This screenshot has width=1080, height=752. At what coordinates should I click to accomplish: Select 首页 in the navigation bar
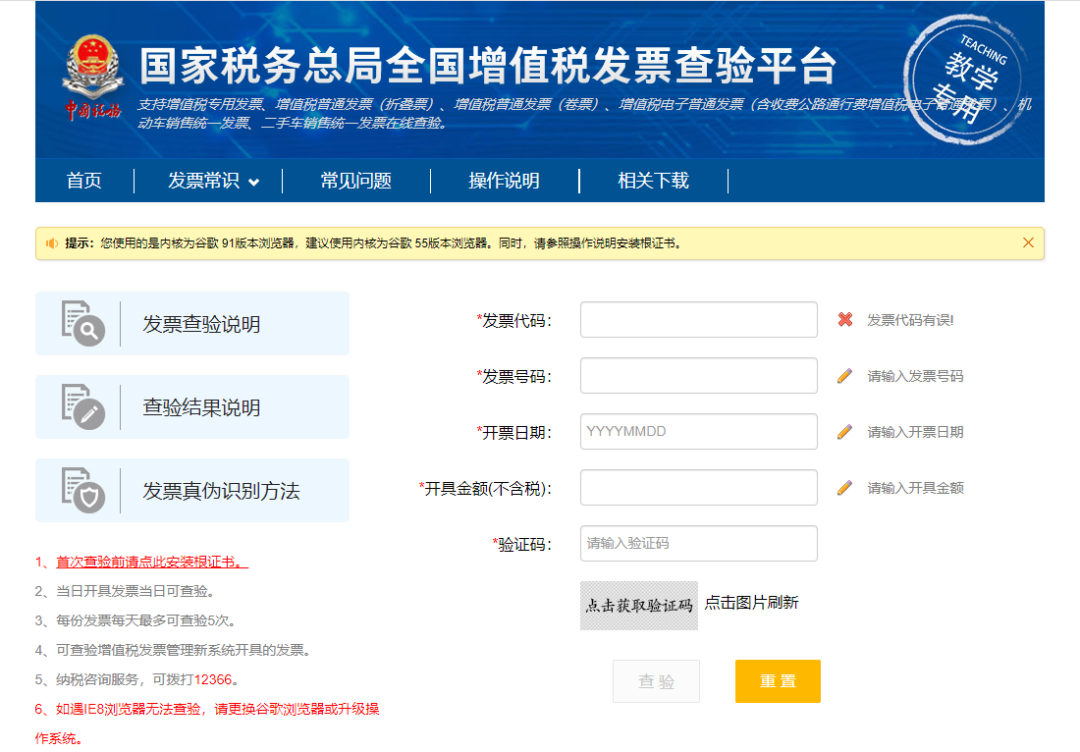coord(84,181)
